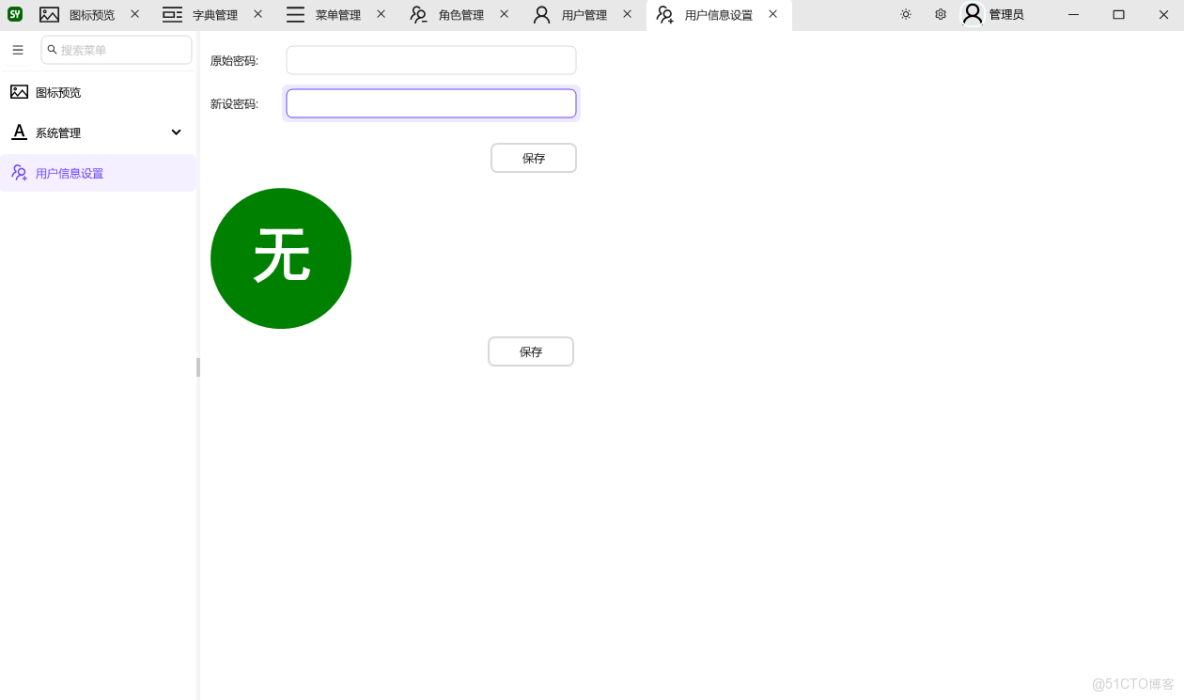Select the 系统管理 icon in the sidebar
Viewport: 1184px width, 700px height.
tap(19, 131)
